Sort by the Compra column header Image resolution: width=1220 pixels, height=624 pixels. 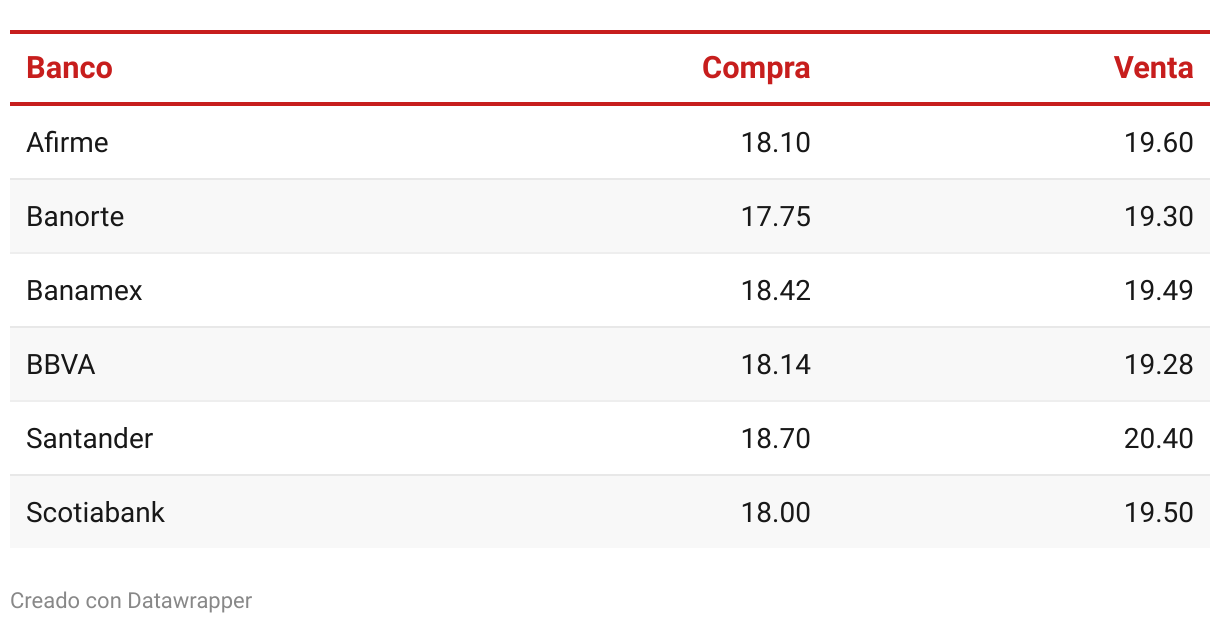pyautogui.click(x=756, y=68)
